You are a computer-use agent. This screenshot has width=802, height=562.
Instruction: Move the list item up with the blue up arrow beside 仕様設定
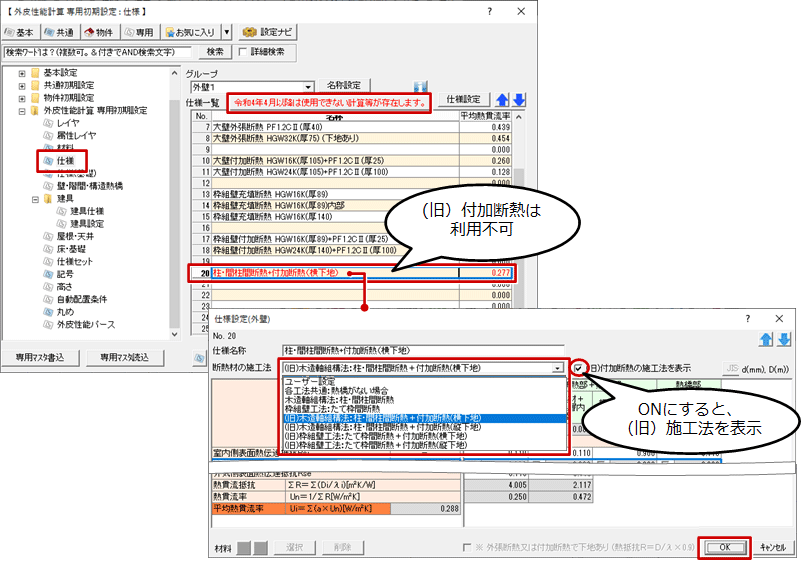click(x=503, y=100)
